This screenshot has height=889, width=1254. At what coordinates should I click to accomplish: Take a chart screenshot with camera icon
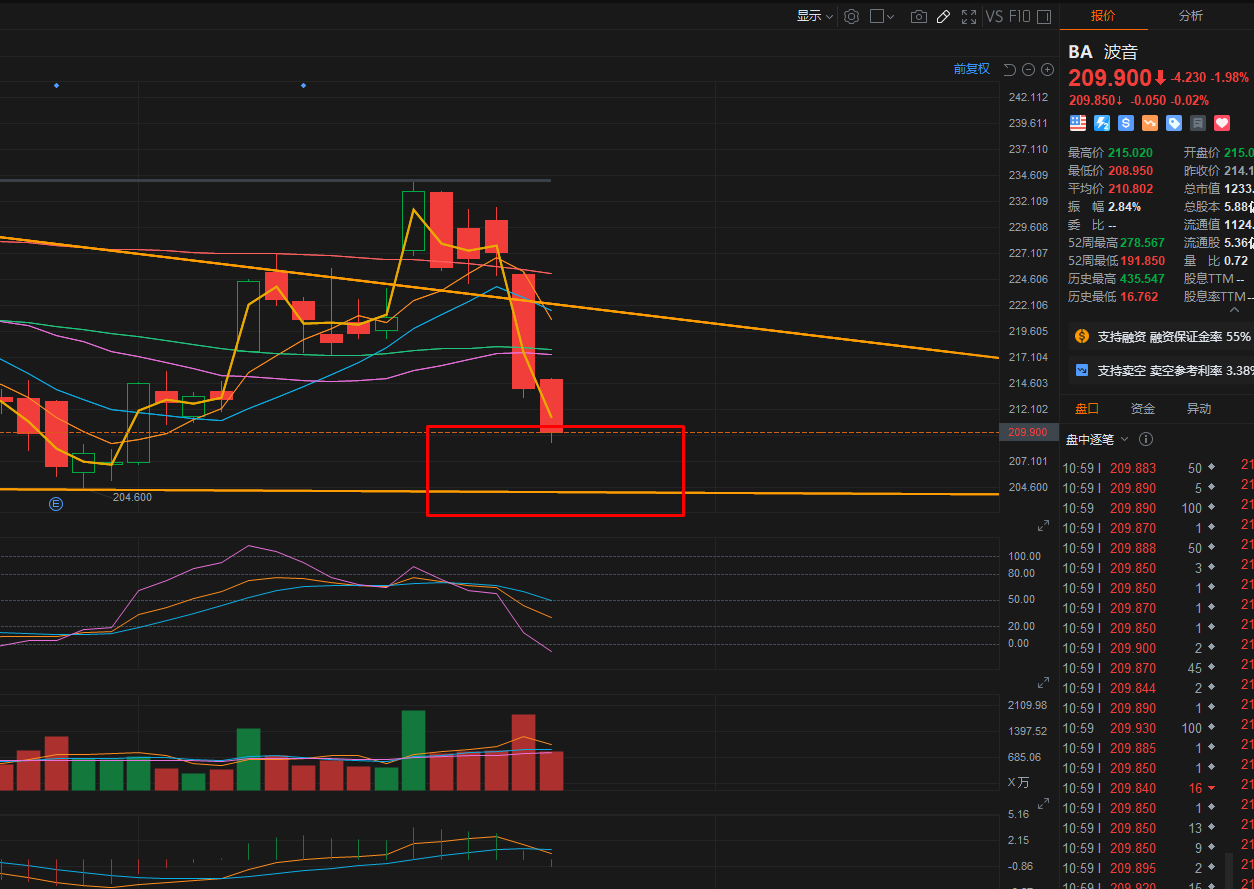918,16
